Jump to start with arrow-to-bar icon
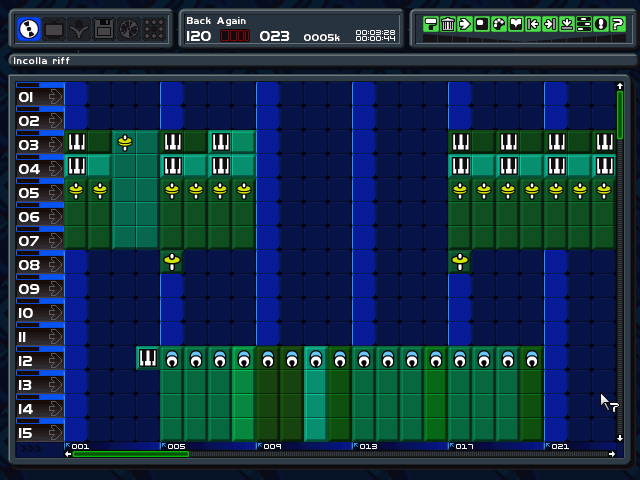 [x=533, y=24]
